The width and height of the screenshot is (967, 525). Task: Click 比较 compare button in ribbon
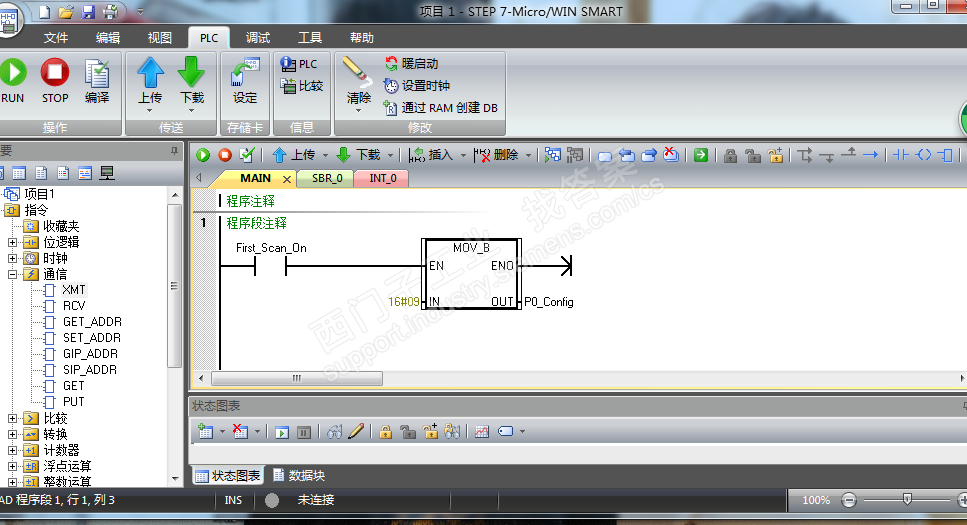pyautogui.click(x=302, y=86)
